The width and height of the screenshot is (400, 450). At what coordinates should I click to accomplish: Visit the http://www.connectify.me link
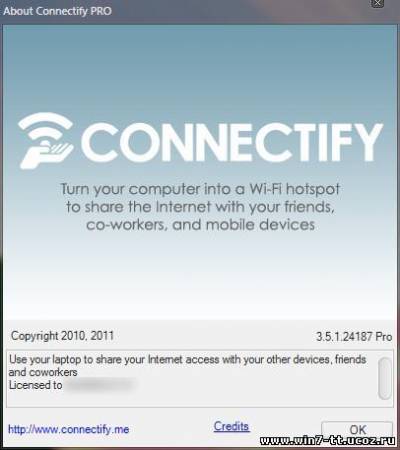(69, 429)
